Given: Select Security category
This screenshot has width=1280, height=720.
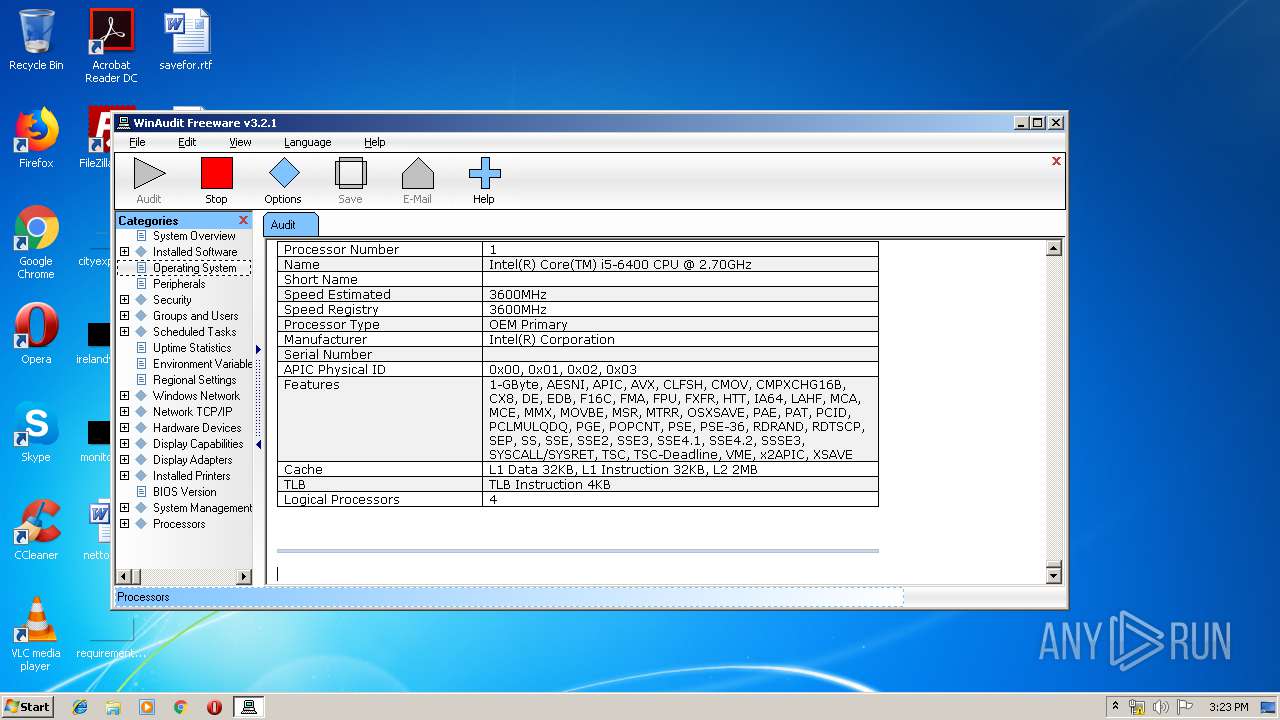Looking at the screenshot, I should [172, 300].
